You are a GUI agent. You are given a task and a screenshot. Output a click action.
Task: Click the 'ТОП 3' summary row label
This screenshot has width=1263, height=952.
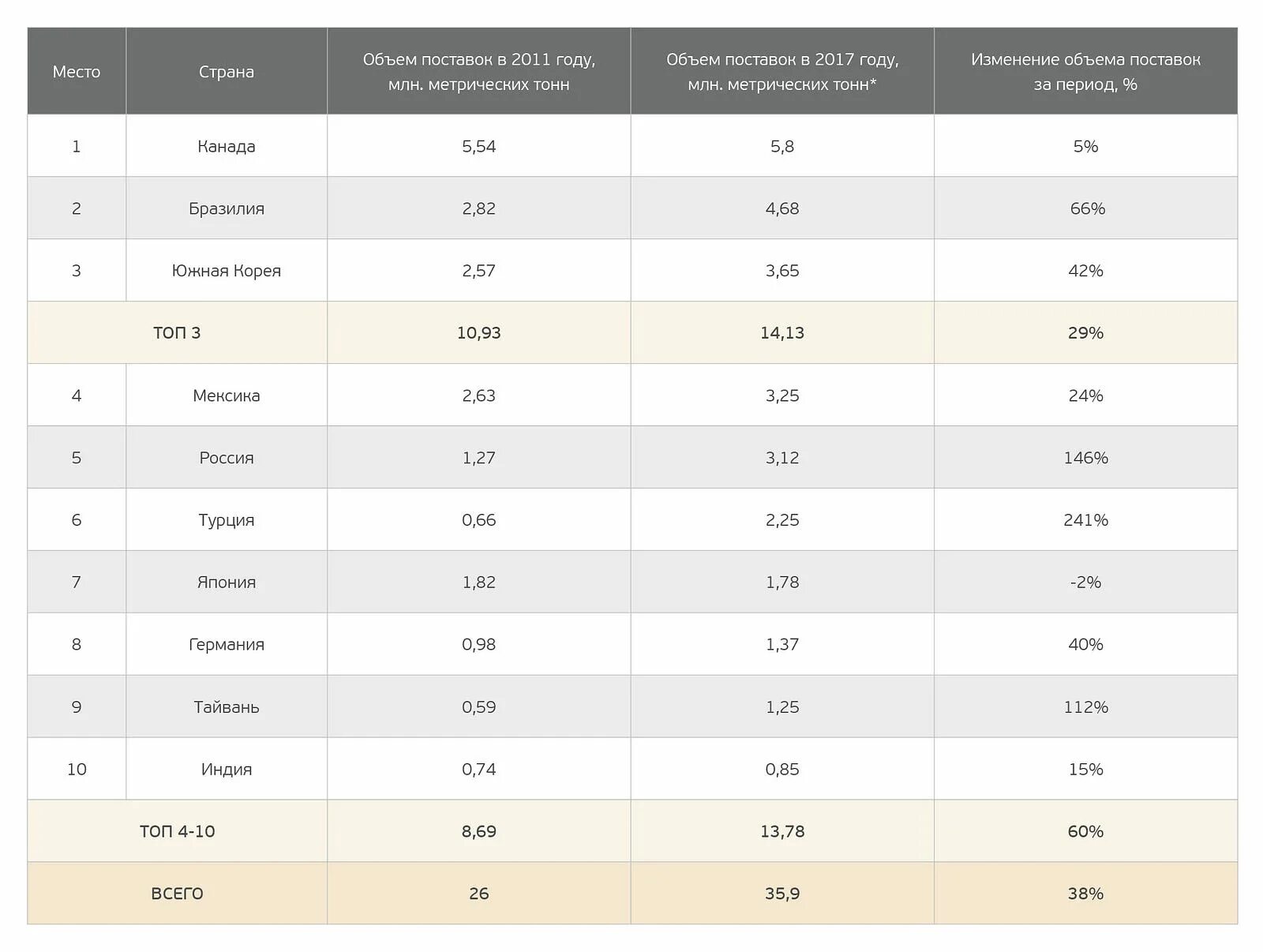pyautogui.click(x=177, y=333)
